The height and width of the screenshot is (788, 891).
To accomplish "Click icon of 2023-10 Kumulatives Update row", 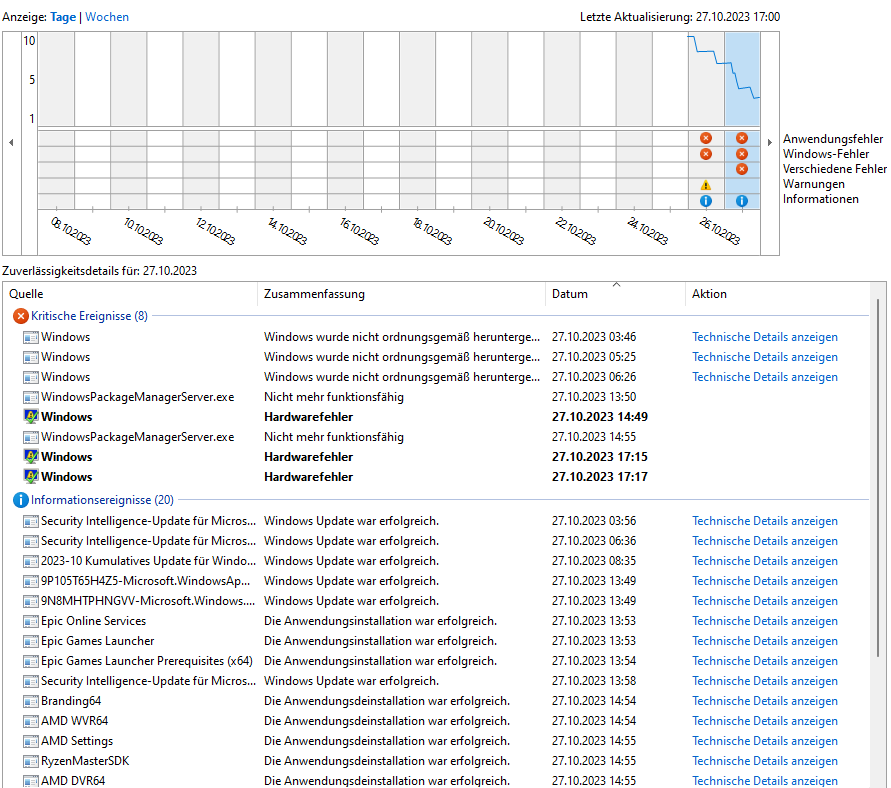I will point(31,561).
